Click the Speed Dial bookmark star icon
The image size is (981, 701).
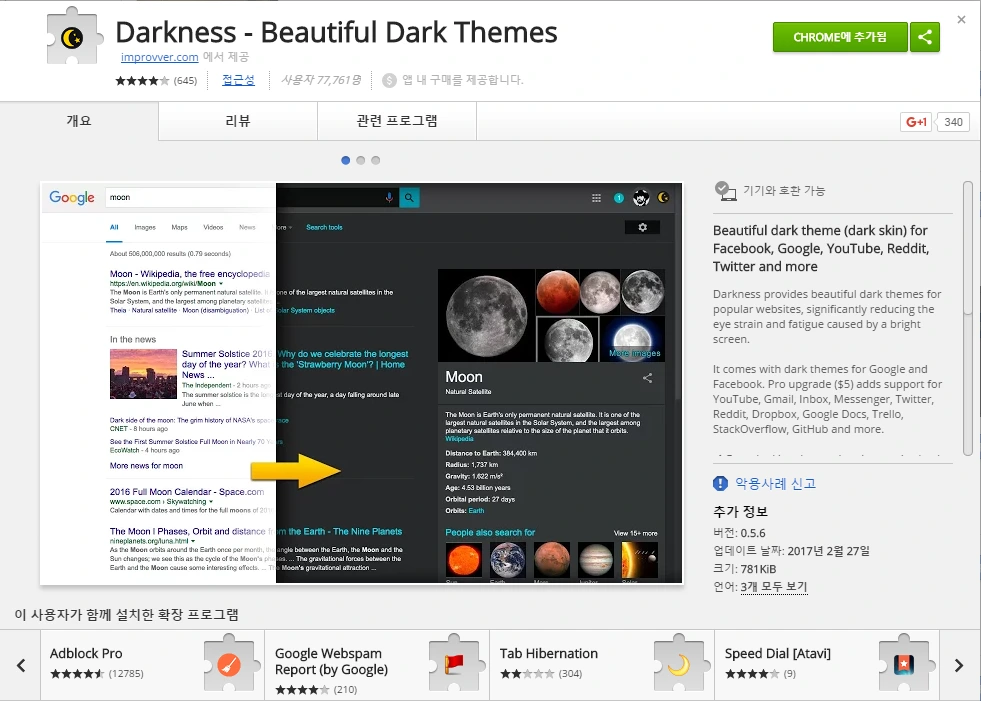904,664
